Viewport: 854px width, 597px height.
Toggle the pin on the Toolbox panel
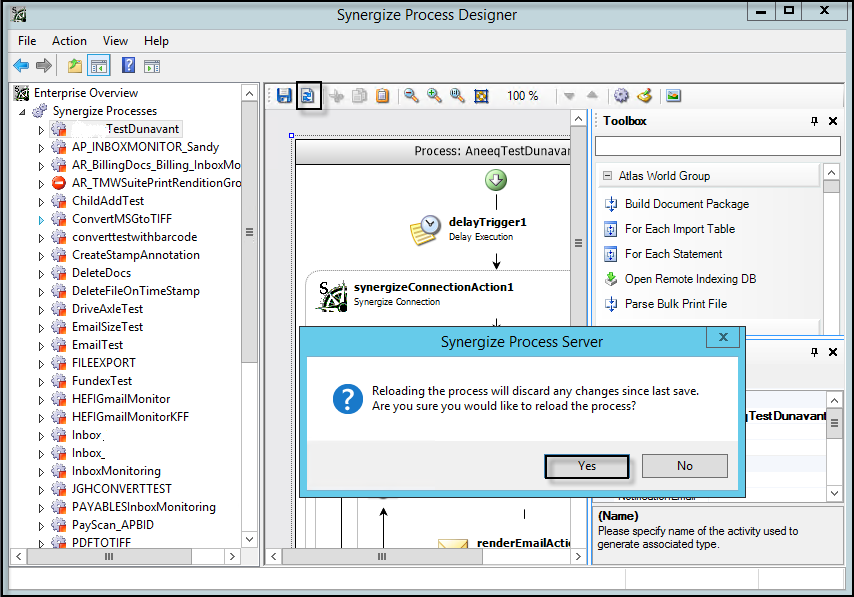click(x=814, y=121)
